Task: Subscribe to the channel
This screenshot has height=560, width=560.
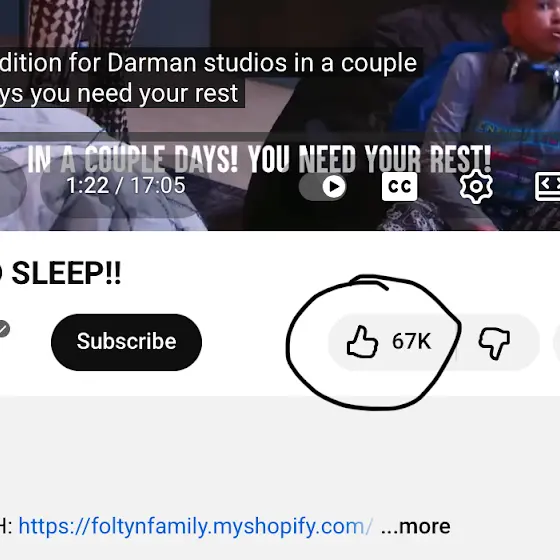Action: (x=126, y=342)
